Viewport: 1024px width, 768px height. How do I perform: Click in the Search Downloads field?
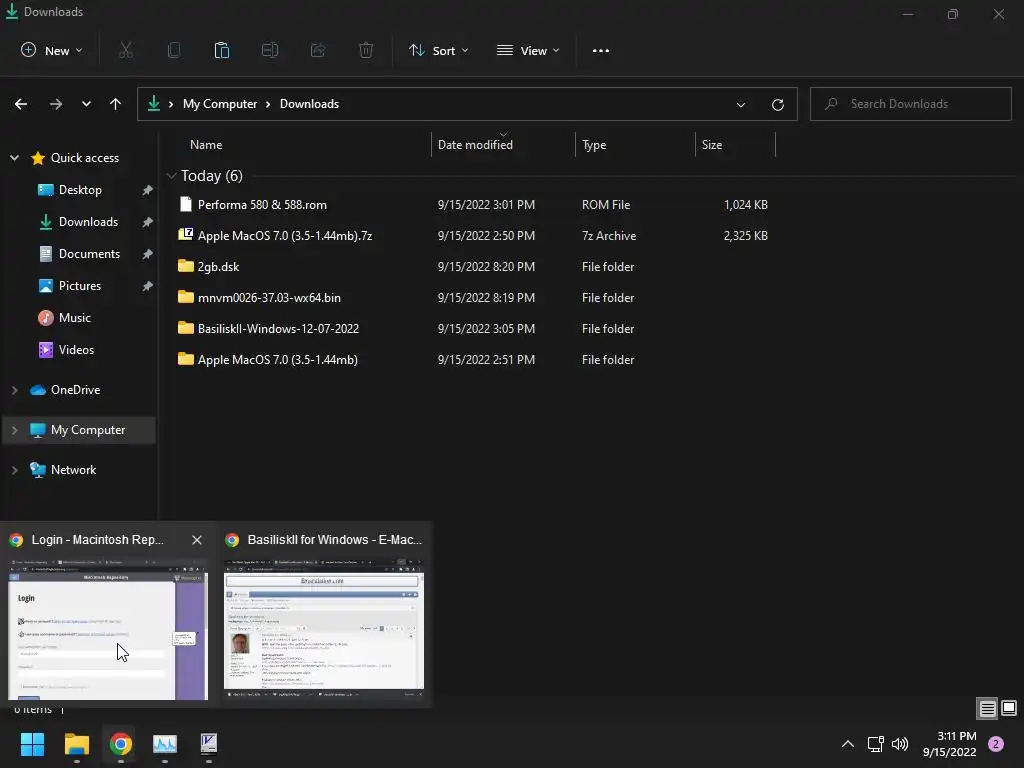click(911, 104)
